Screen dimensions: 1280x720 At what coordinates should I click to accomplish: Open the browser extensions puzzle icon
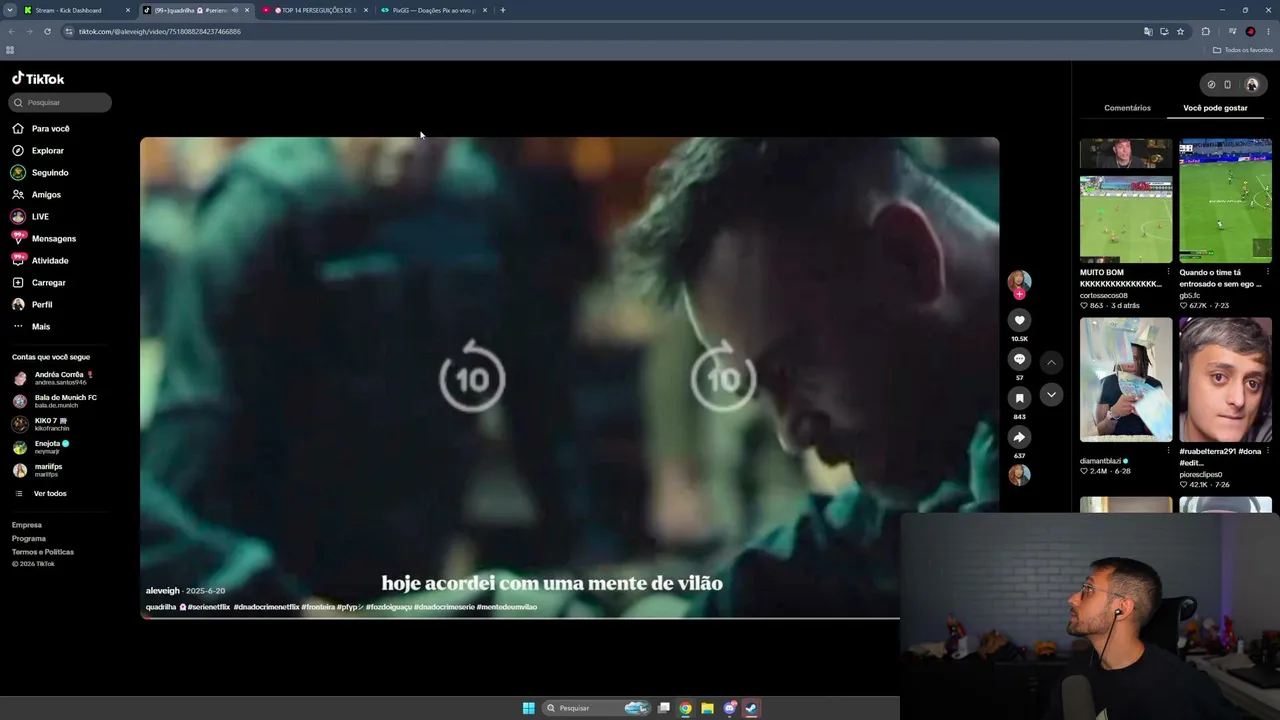coord(1205,31)
